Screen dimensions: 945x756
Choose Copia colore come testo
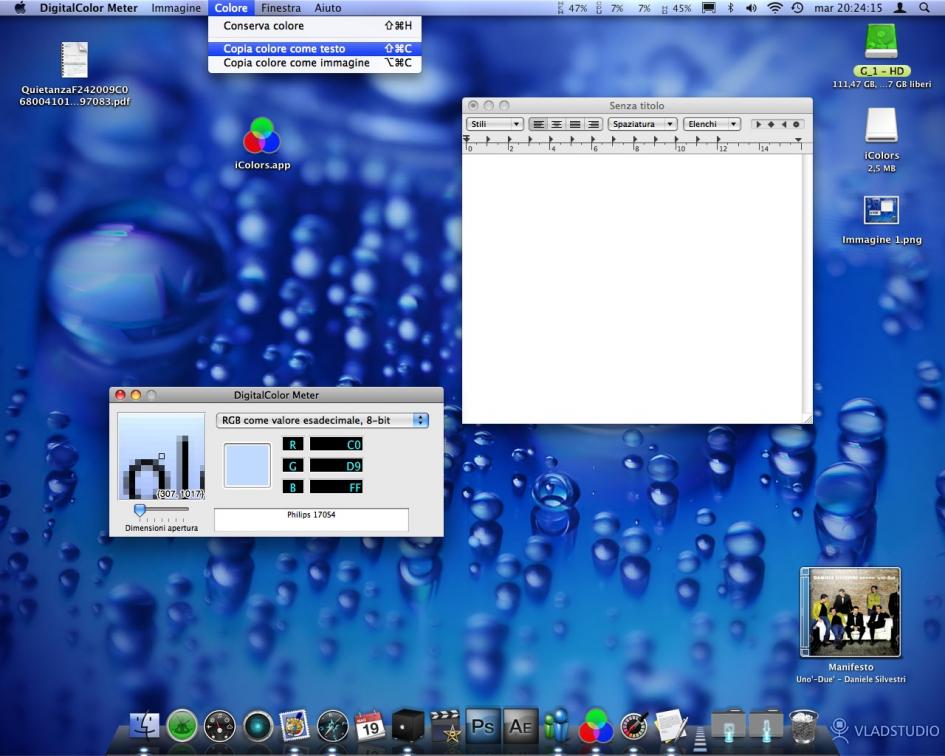pyautogui.click(x=315, y=49)
